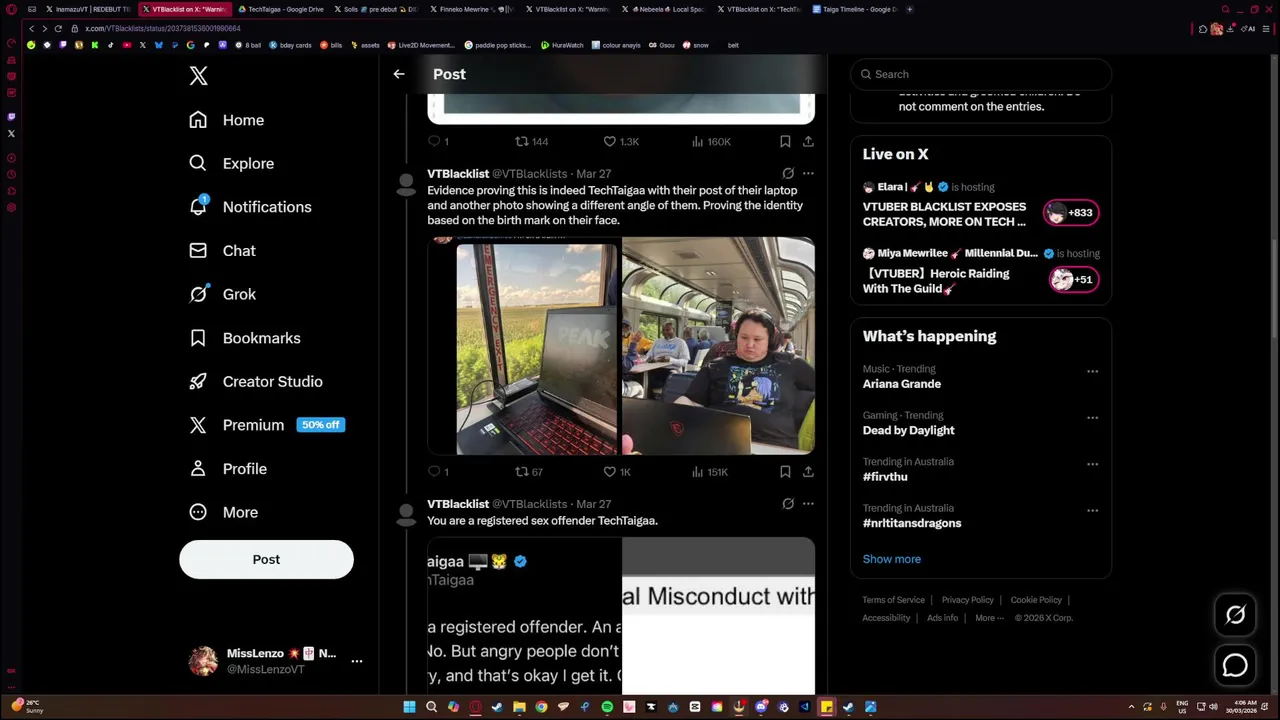Open the MissLenzo account switcher menu
Viewport: 1280px width, 720px height.
[x=276, y=661]
